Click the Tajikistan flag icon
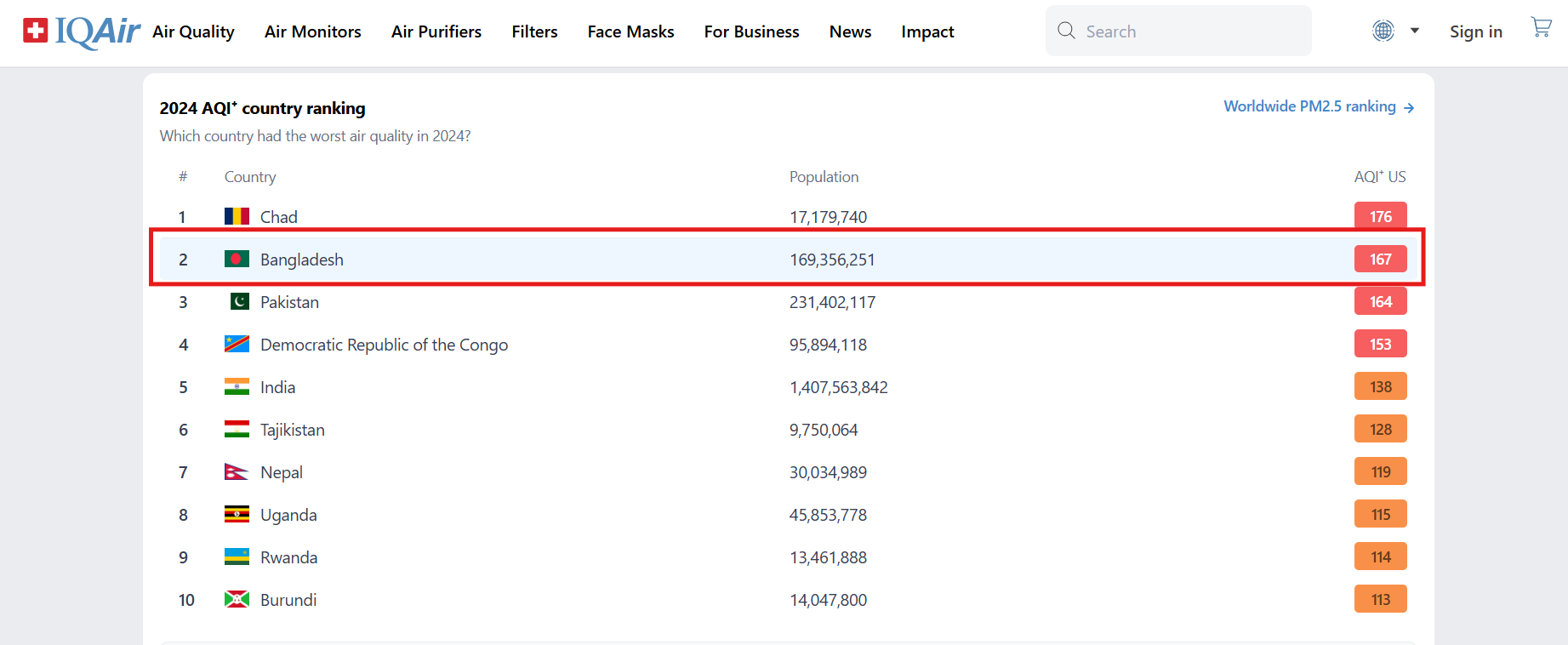The height and width of the screenshot is (645, 1568). click(x=237, y=429)
